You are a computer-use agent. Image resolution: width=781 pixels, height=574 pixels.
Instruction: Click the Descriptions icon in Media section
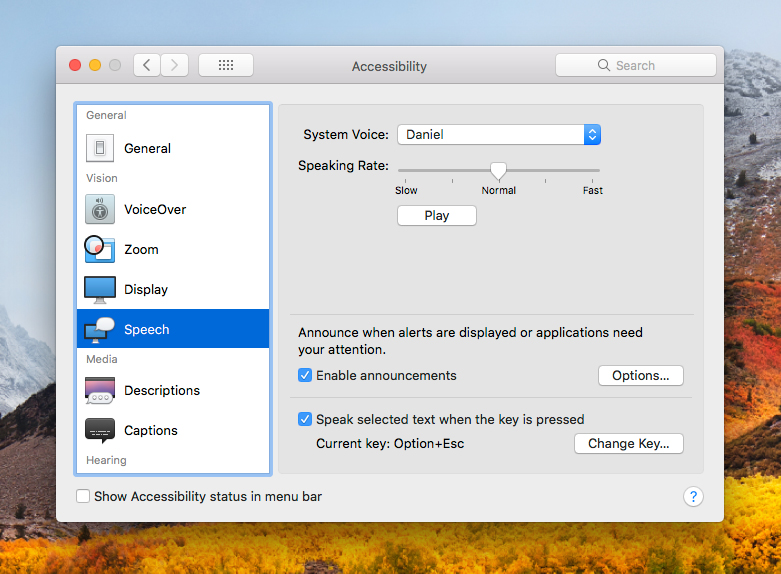[100, 390]
